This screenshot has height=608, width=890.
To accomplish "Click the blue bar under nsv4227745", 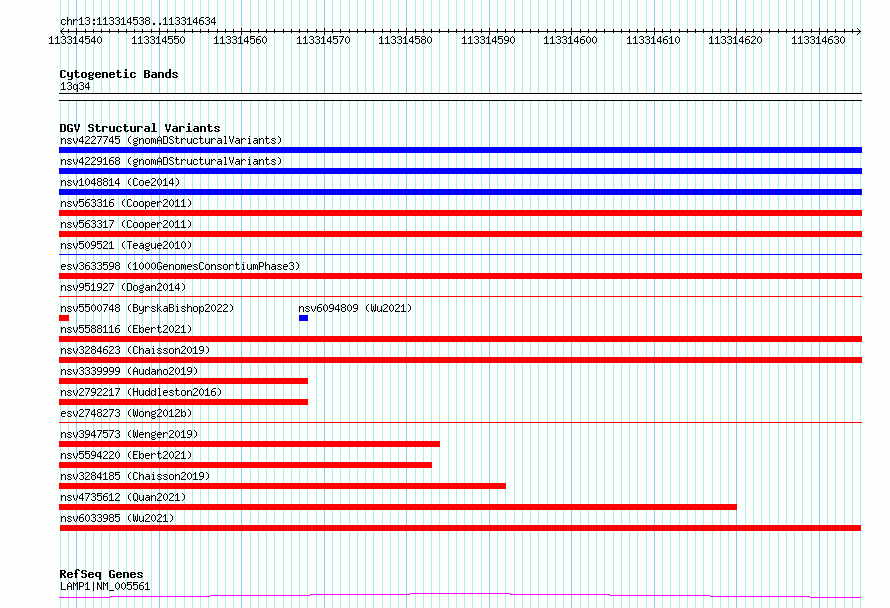I will (x=460, y=150).
